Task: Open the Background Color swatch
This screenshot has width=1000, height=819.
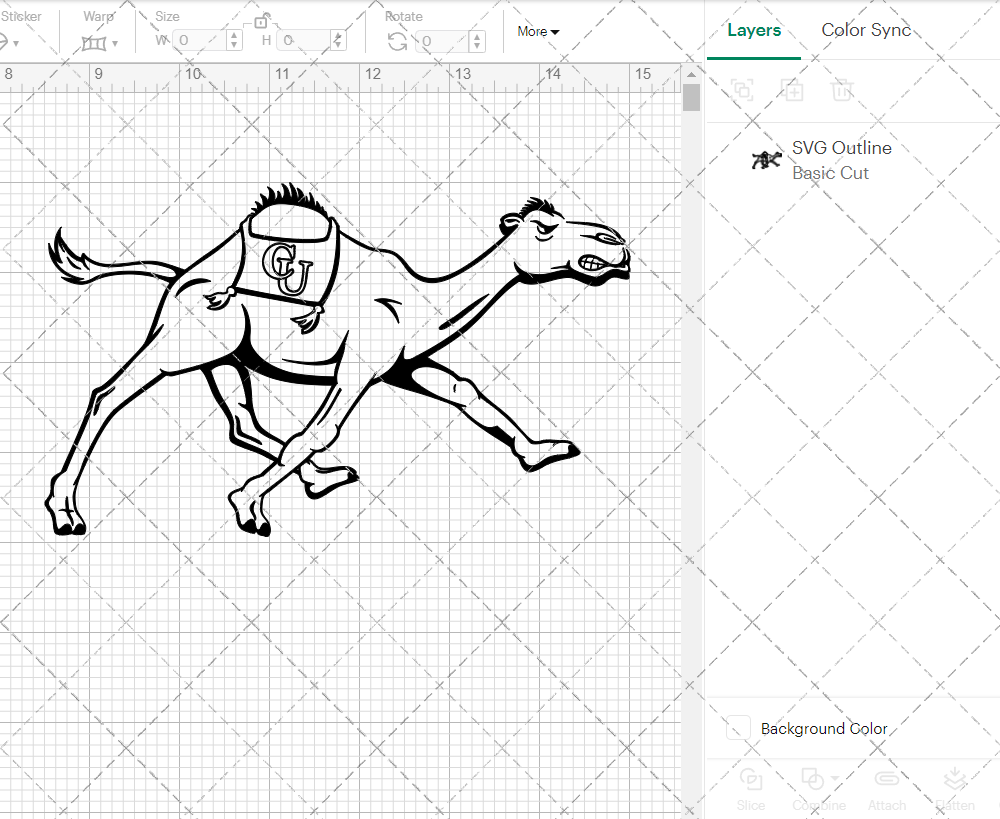Action: coord(737,729)
